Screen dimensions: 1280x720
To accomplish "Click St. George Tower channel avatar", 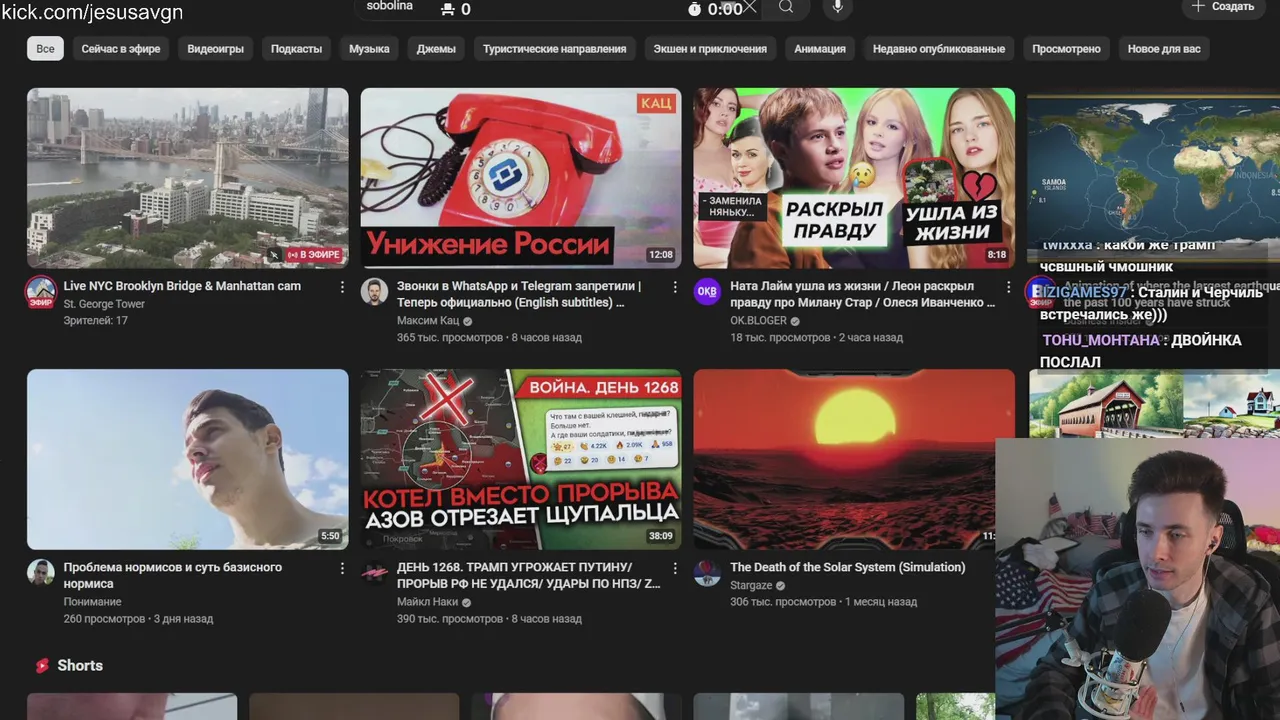I will coord(41,292).
